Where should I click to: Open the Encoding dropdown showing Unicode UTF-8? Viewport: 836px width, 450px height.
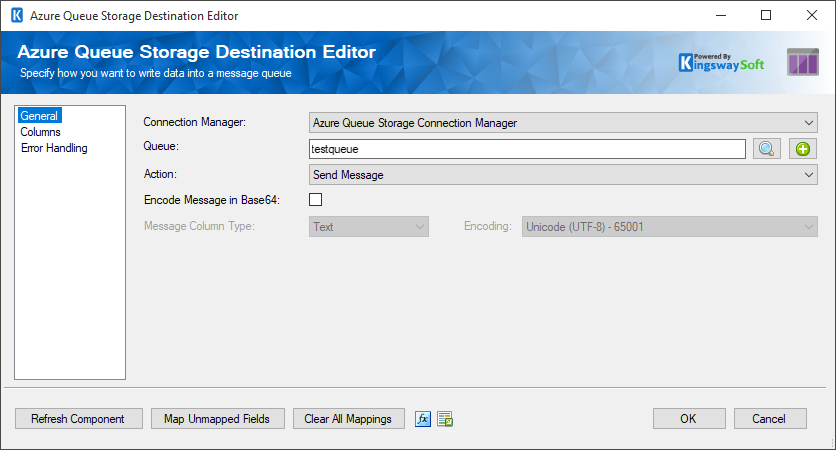click(670, 227)
